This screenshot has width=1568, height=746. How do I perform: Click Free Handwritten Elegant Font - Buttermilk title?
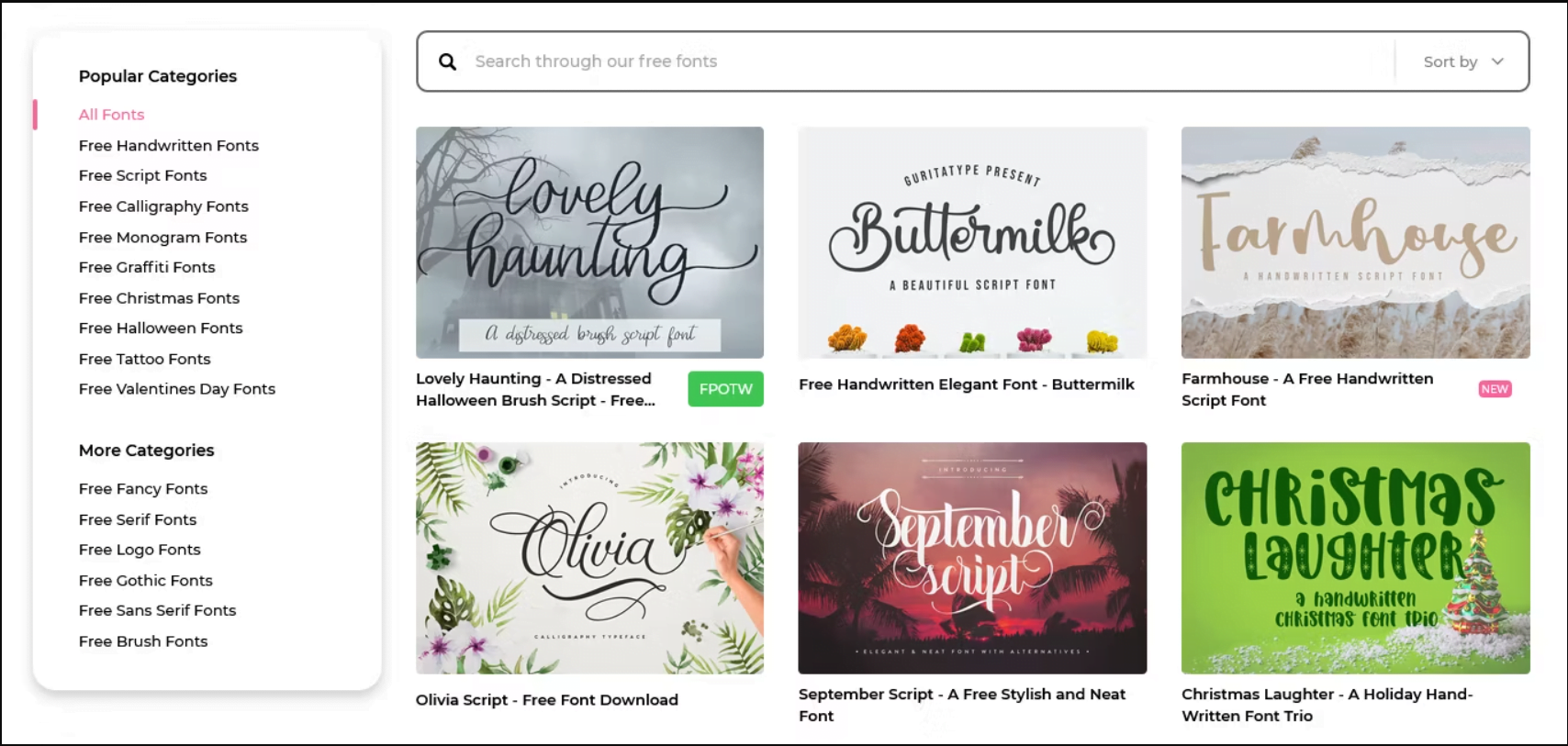tap(967, 384)
